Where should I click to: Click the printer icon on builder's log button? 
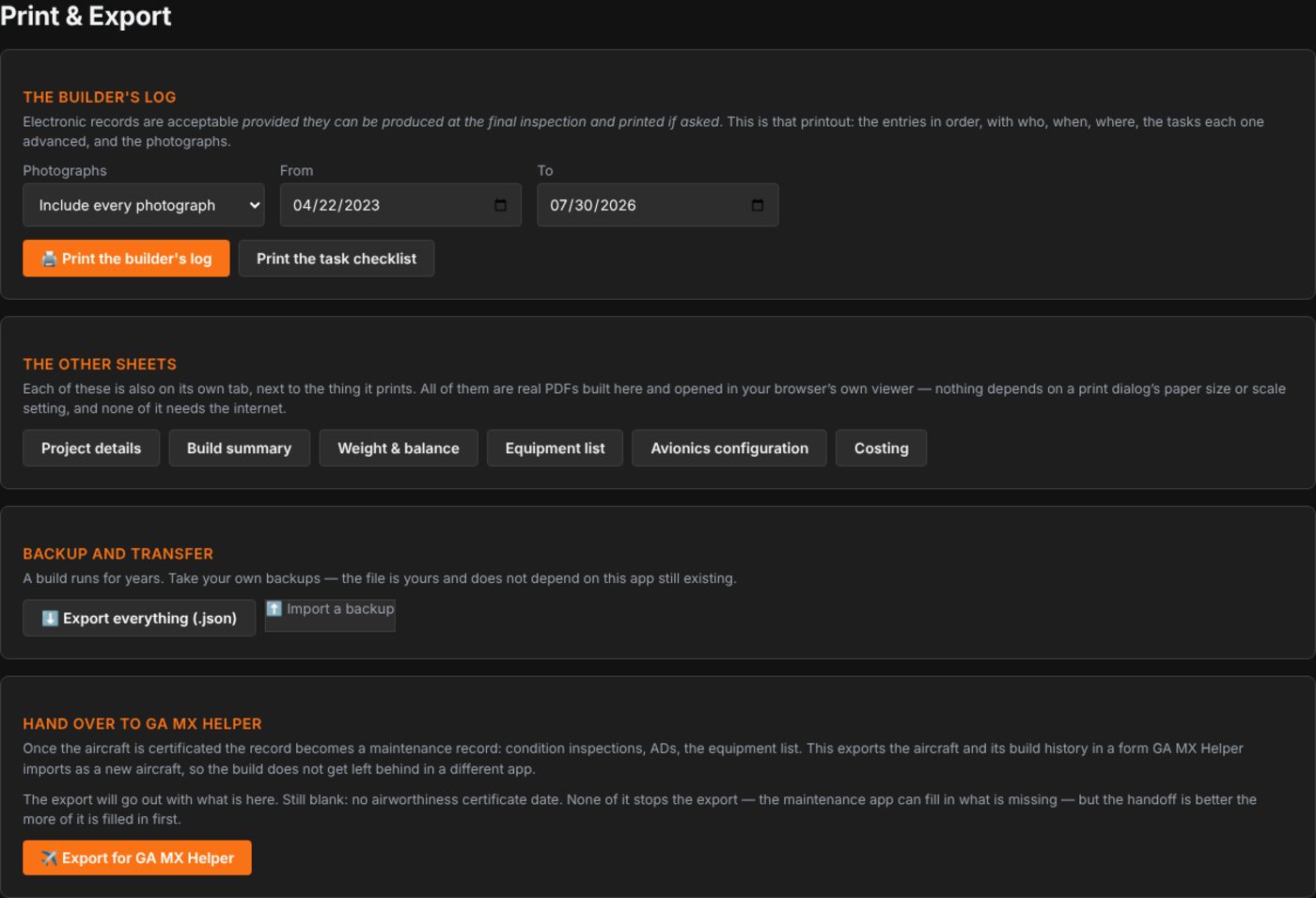click(49, 259)
